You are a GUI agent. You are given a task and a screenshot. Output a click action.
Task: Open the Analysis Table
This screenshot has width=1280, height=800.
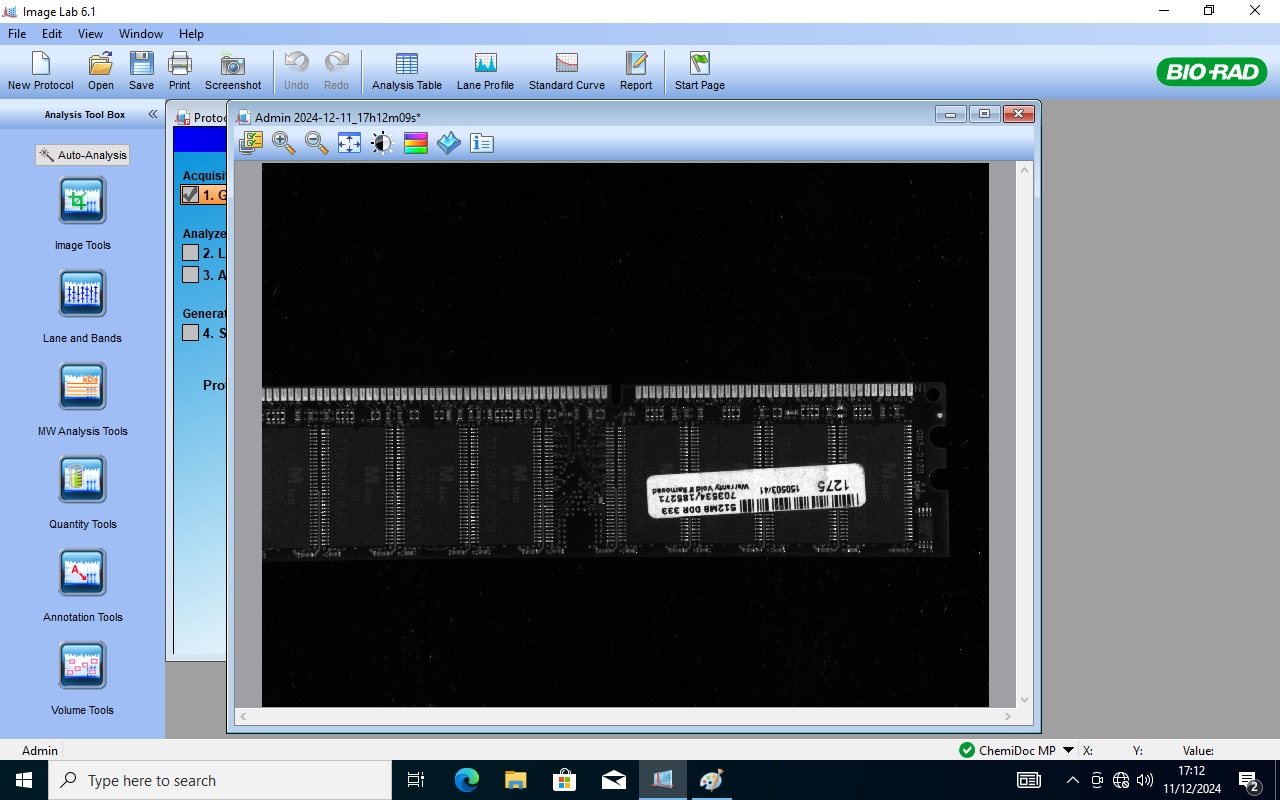coord(407,71)
